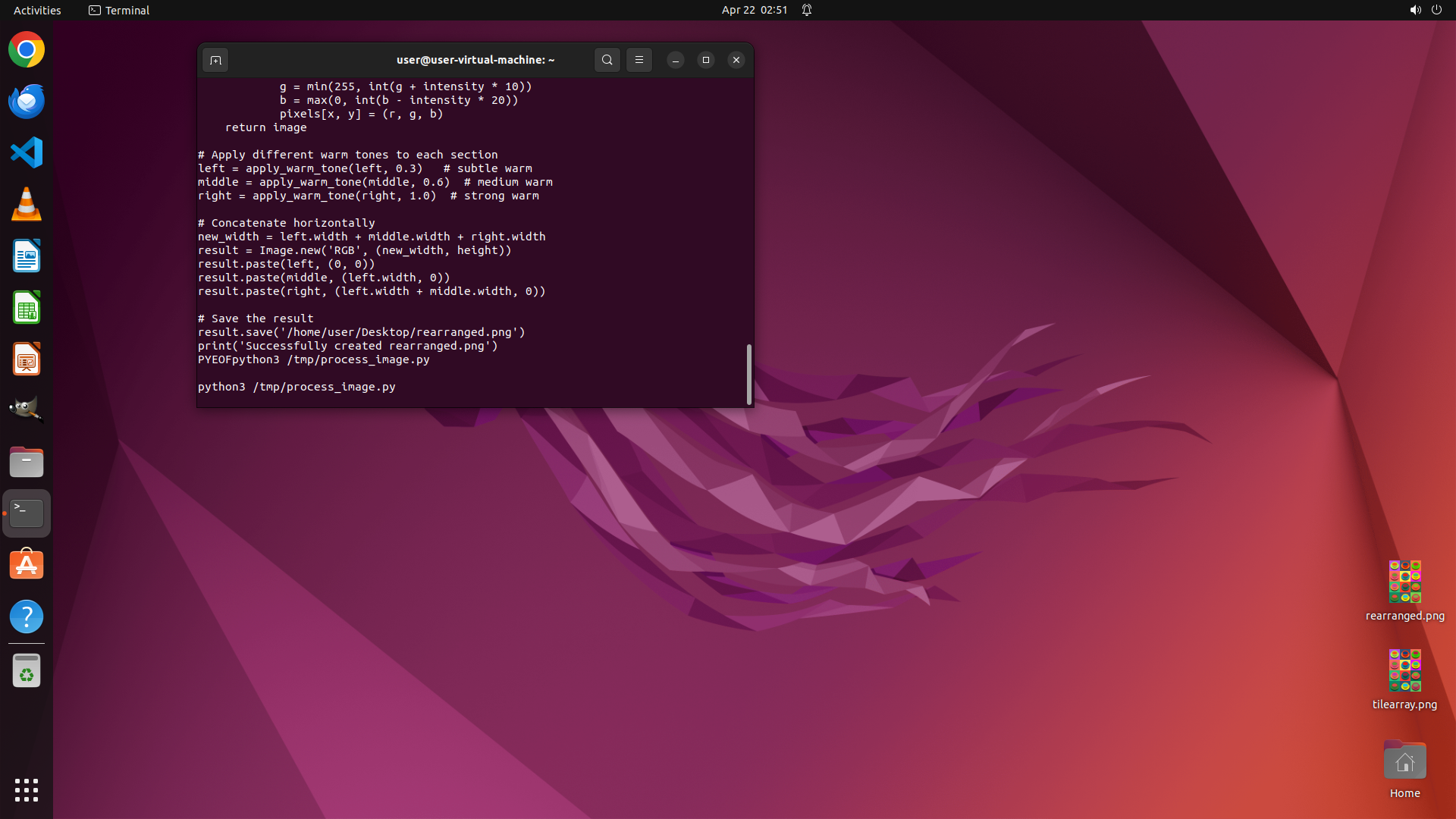Open the clock and calendar panel
Viewport: 1456px width, 819px height.
tap(754, 10)
